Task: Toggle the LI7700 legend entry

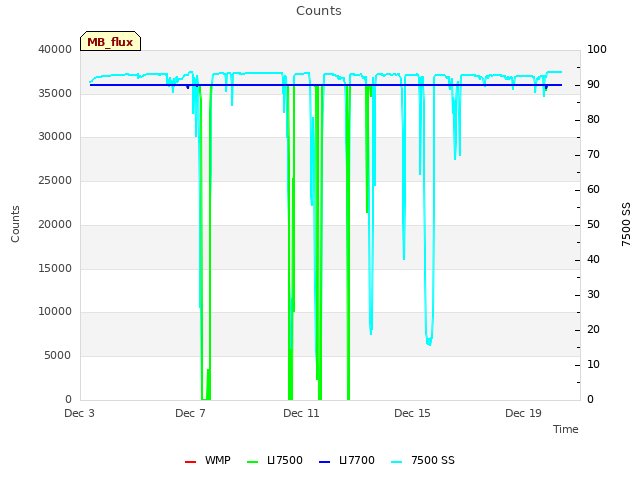Action: (x=347, y=460)
